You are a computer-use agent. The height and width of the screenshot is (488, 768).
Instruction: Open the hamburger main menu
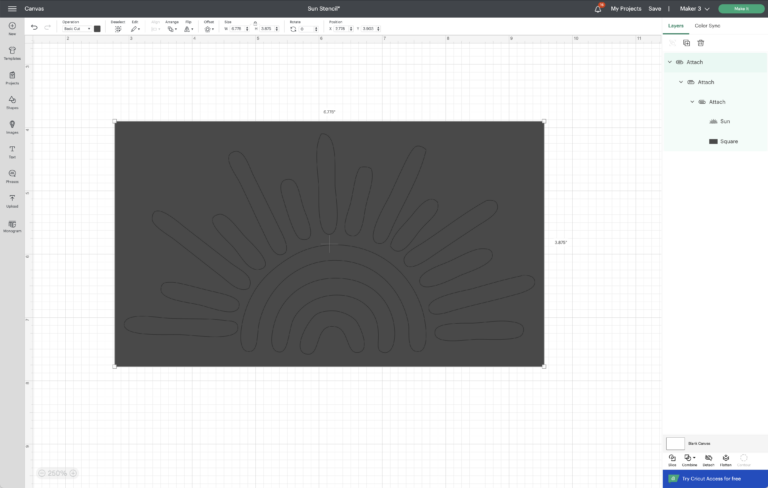pos(11,8)
